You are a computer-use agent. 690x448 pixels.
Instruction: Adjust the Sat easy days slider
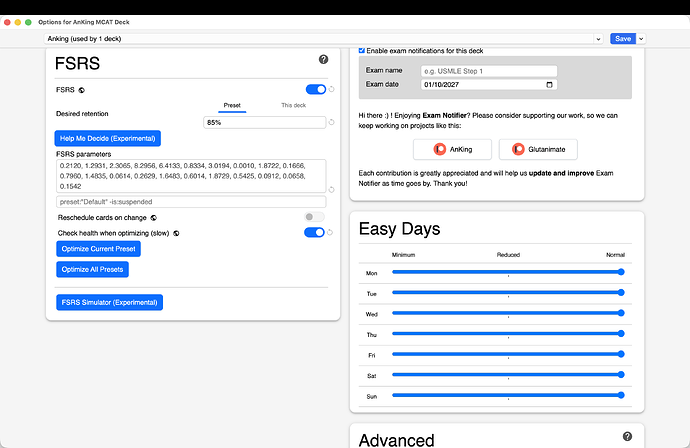pos(508,375)
